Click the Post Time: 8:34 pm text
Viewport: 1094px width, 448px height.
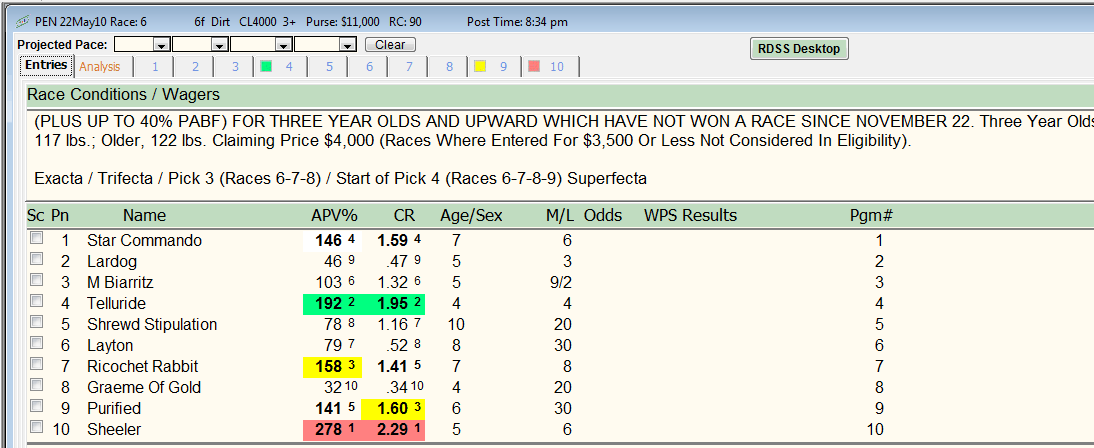517,22
